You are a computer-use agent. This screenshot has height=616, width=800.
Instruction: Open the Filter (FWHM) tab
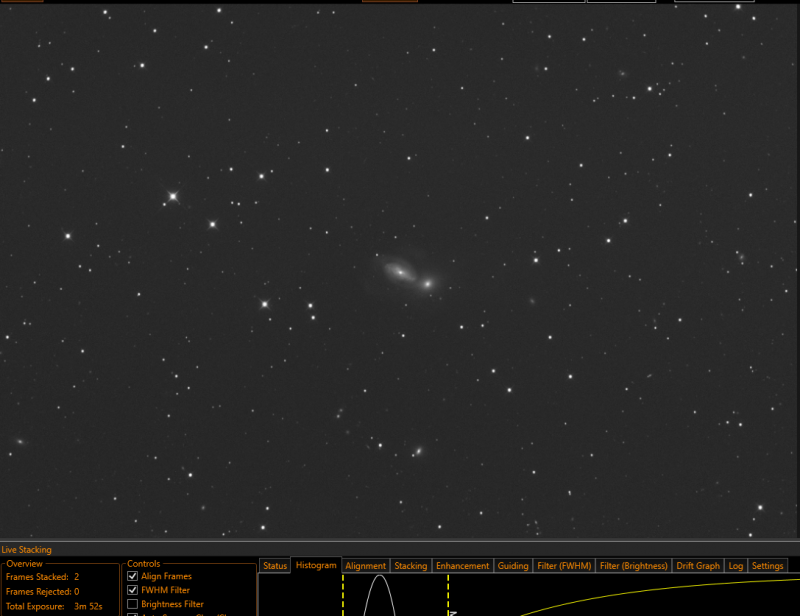point(564,565)
